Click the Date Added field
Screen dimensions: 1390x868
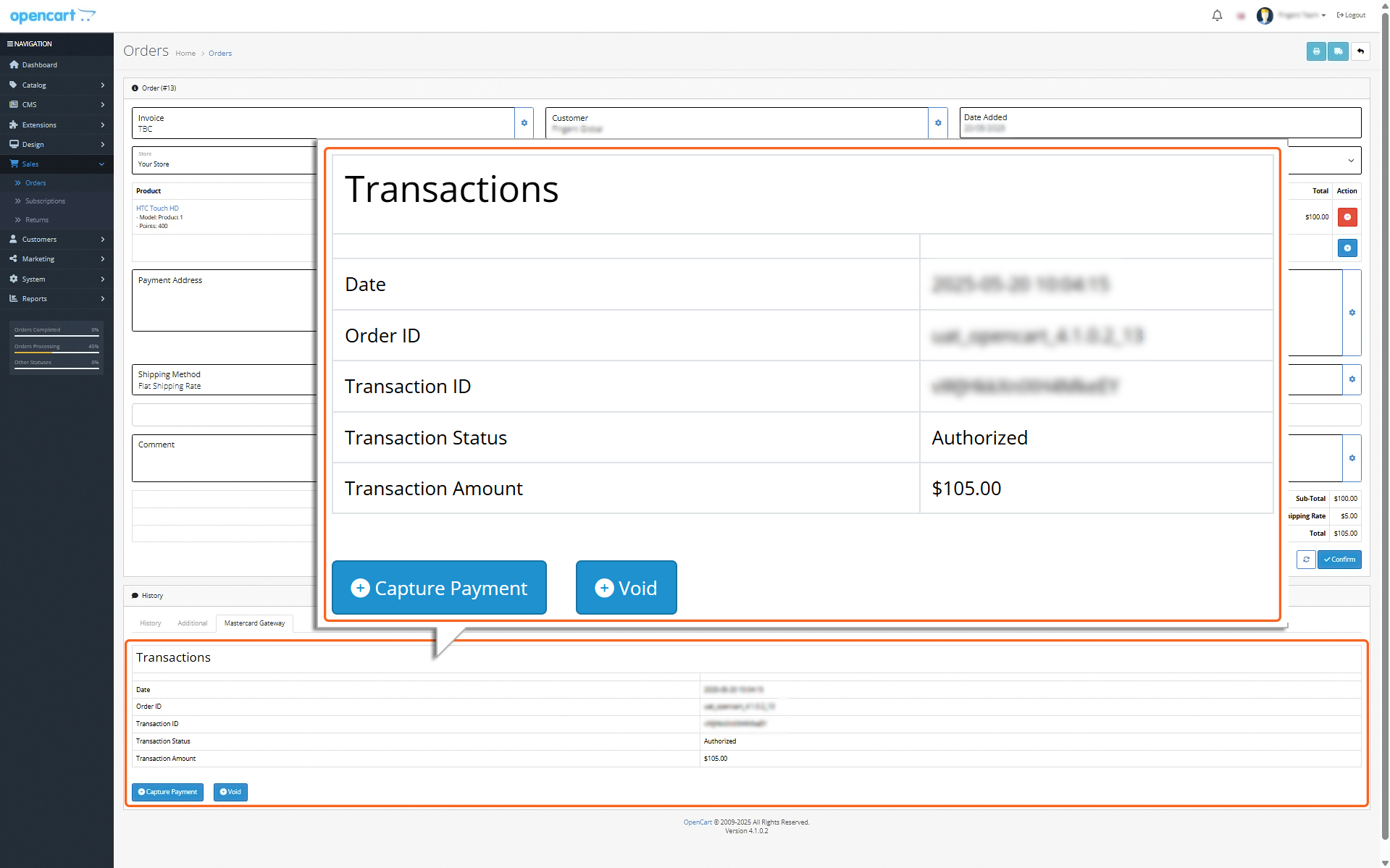point(1160,123)
